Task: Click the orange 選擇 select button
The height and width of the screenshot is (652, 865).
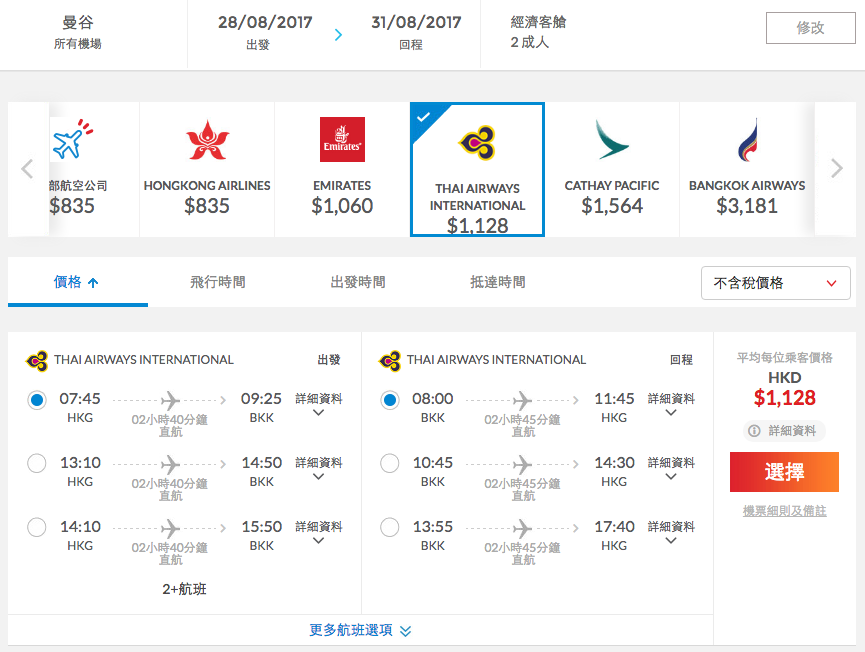Action: pyautogui.click(x=784, y=472)
